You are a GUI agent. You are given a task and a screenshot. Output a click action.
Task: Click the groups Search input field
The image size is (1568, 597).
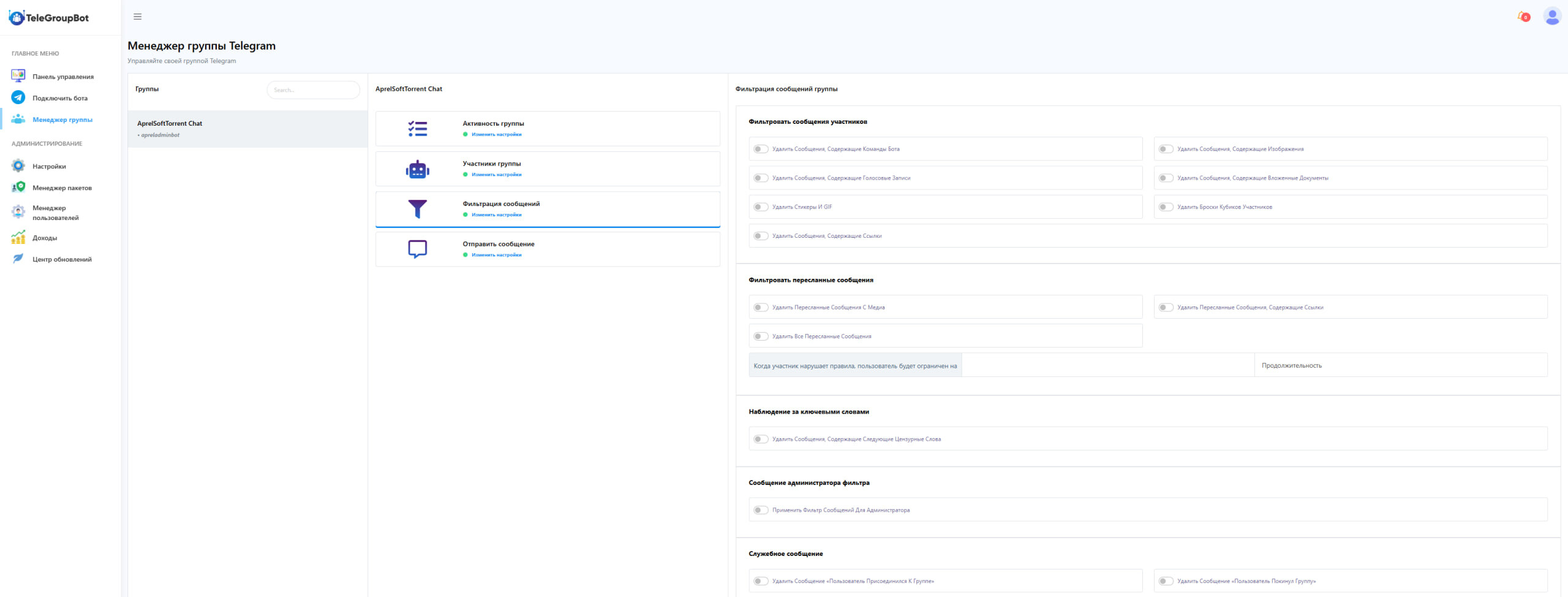(x=313, y=90)
